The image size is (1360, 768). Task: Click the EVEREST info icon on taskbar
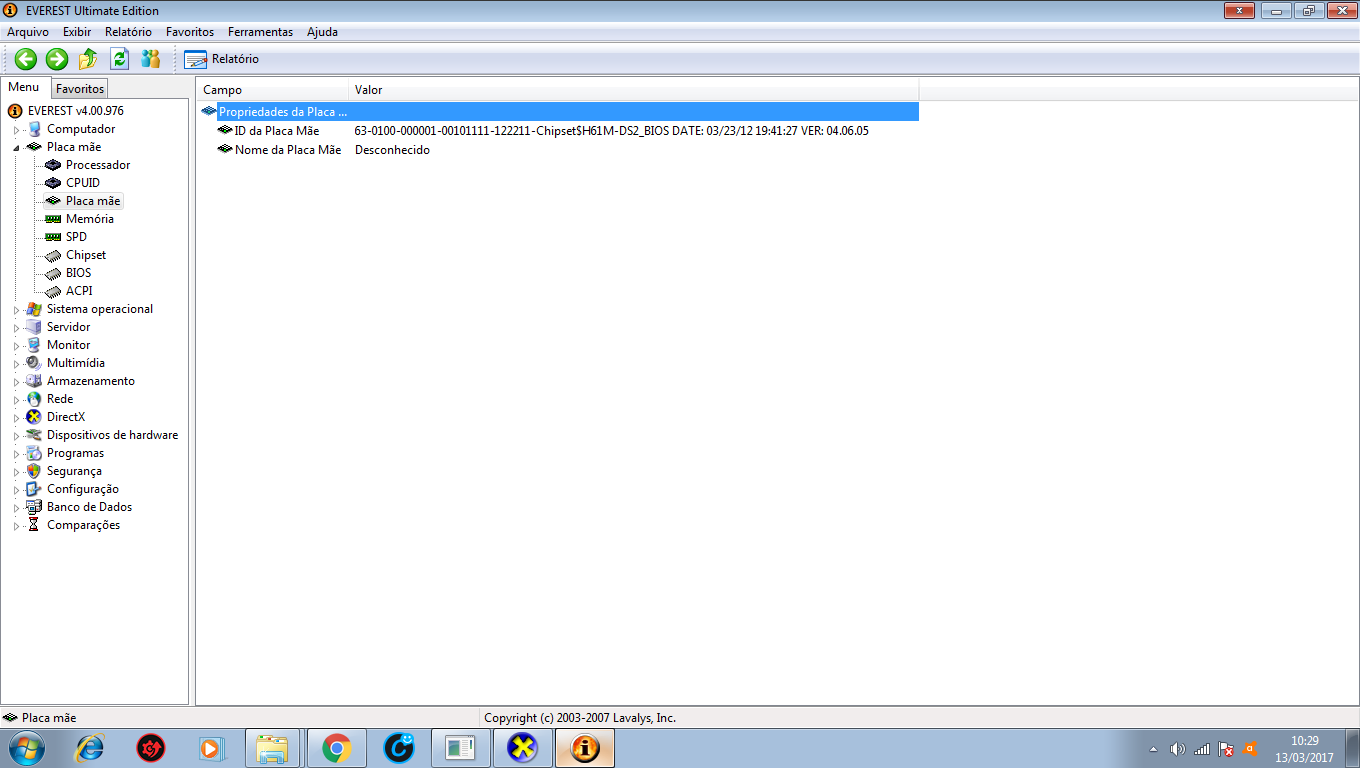click(x=585, y=748)
